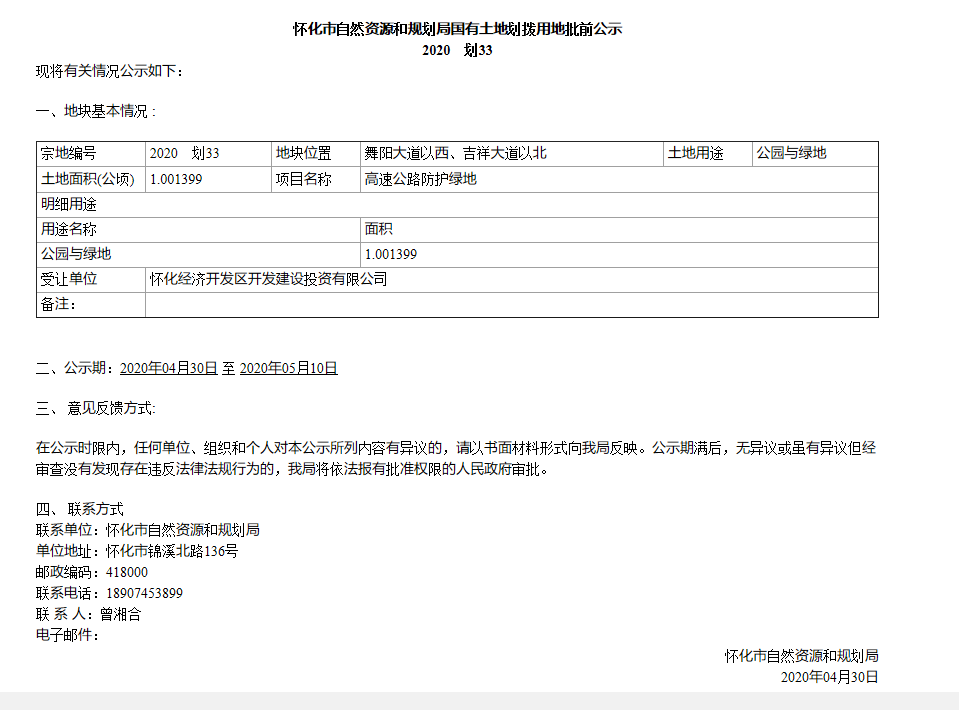Select the 地块位置 label cell

(316, 154)
